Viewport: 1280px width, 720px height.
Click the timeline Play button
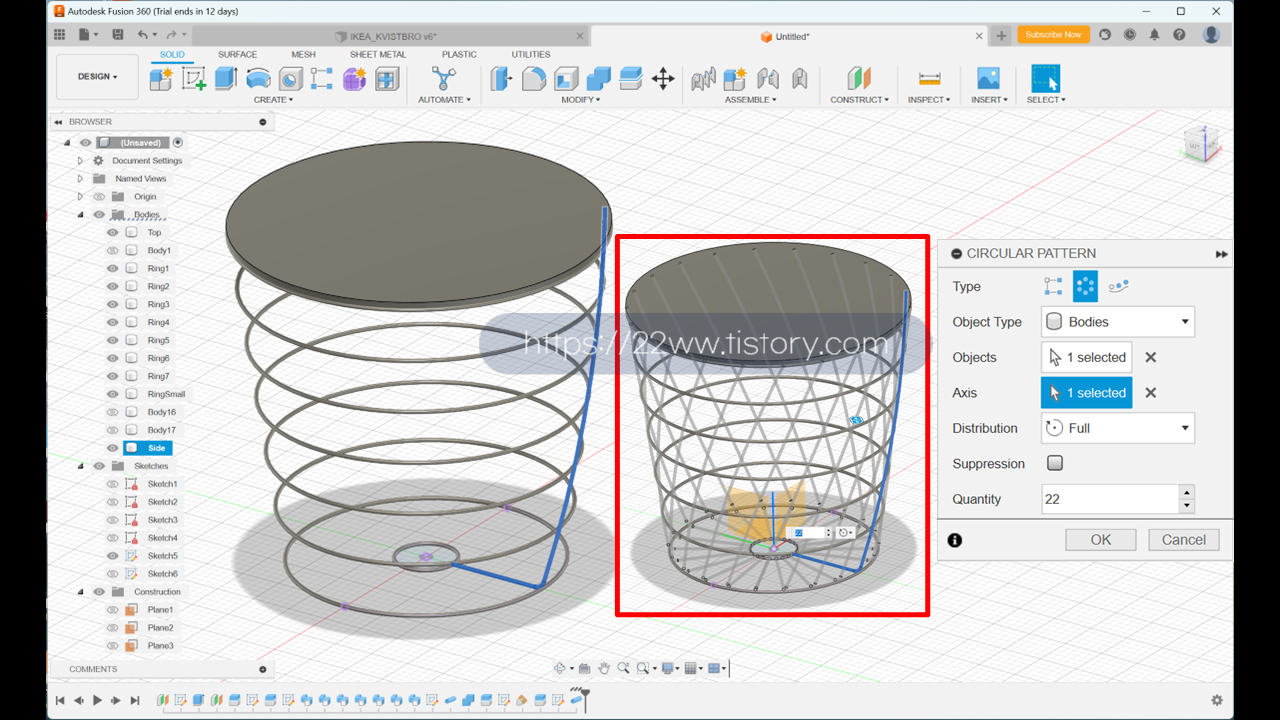(97, 701)
